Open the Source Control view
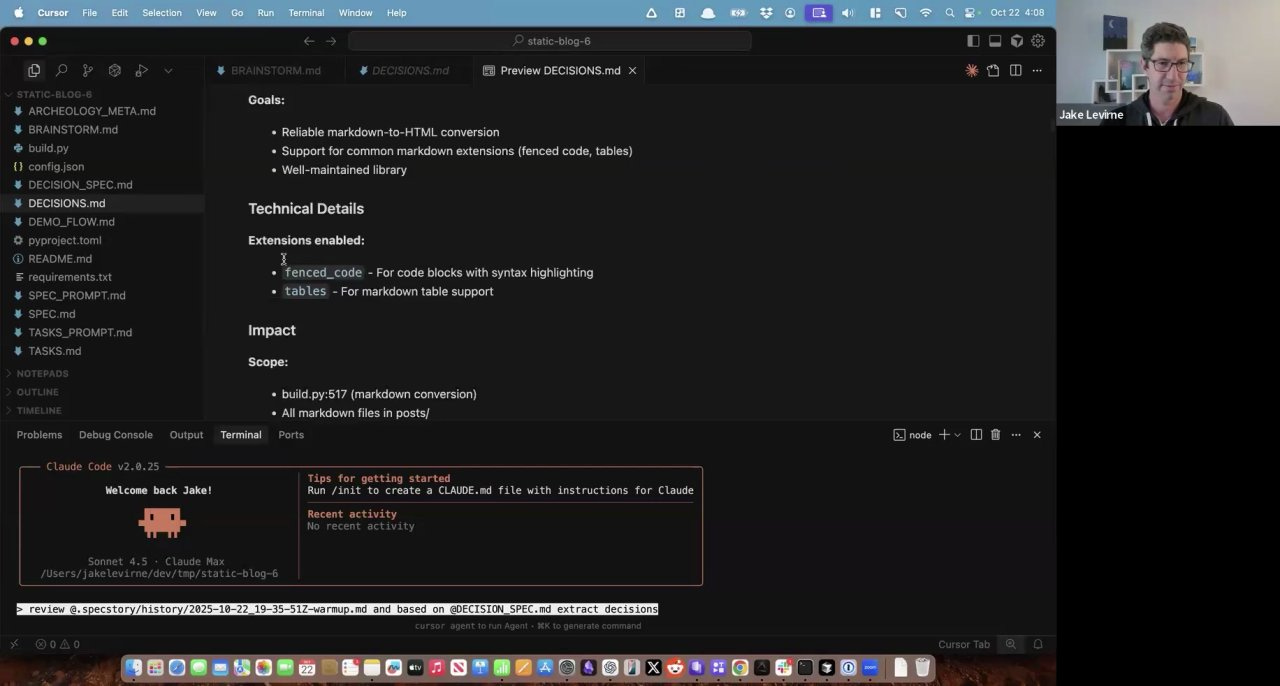1280x686 pixels. 88,70
